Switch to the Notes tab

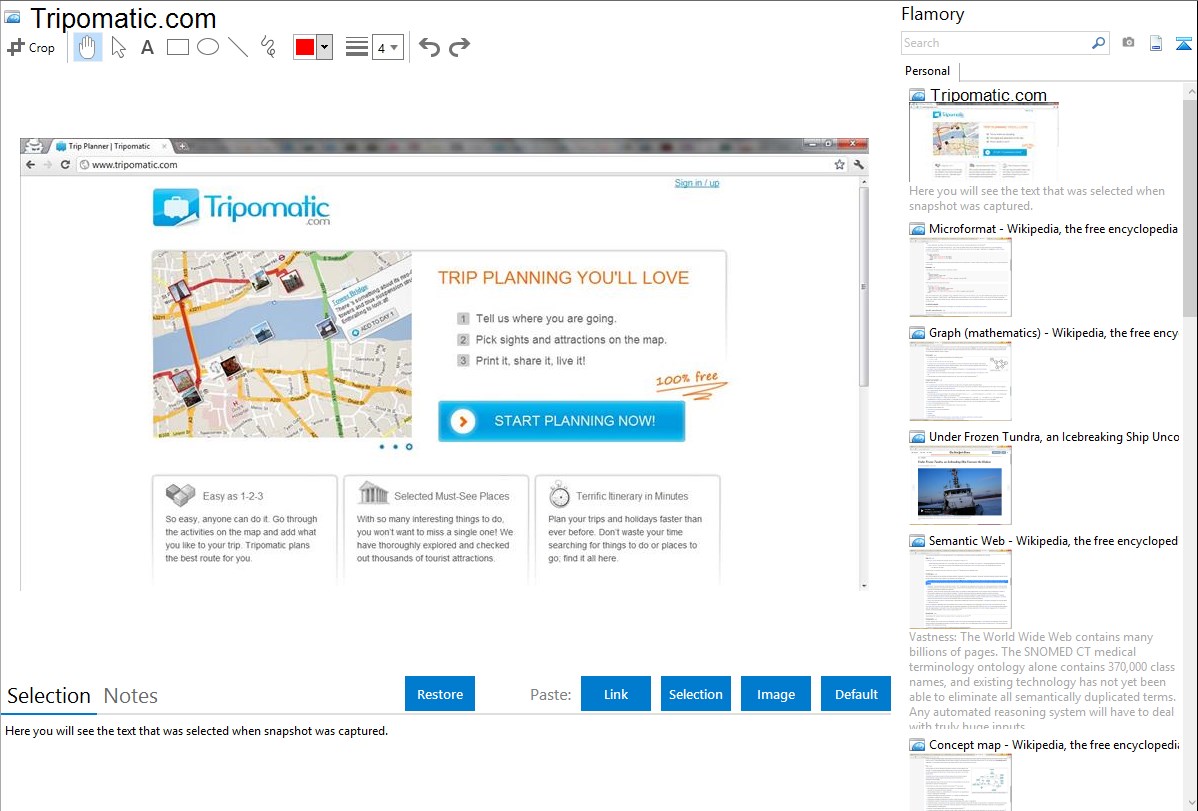point(131,696)
